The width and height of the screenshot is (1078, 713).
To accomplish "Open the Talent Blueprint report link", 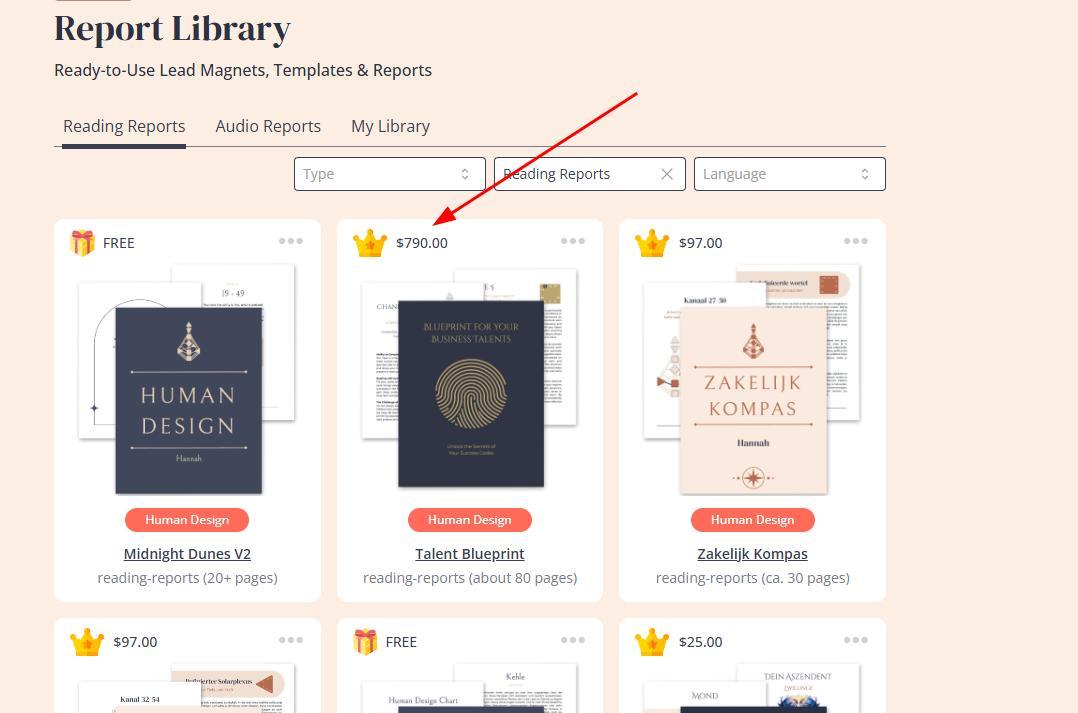I will [470, 553].
